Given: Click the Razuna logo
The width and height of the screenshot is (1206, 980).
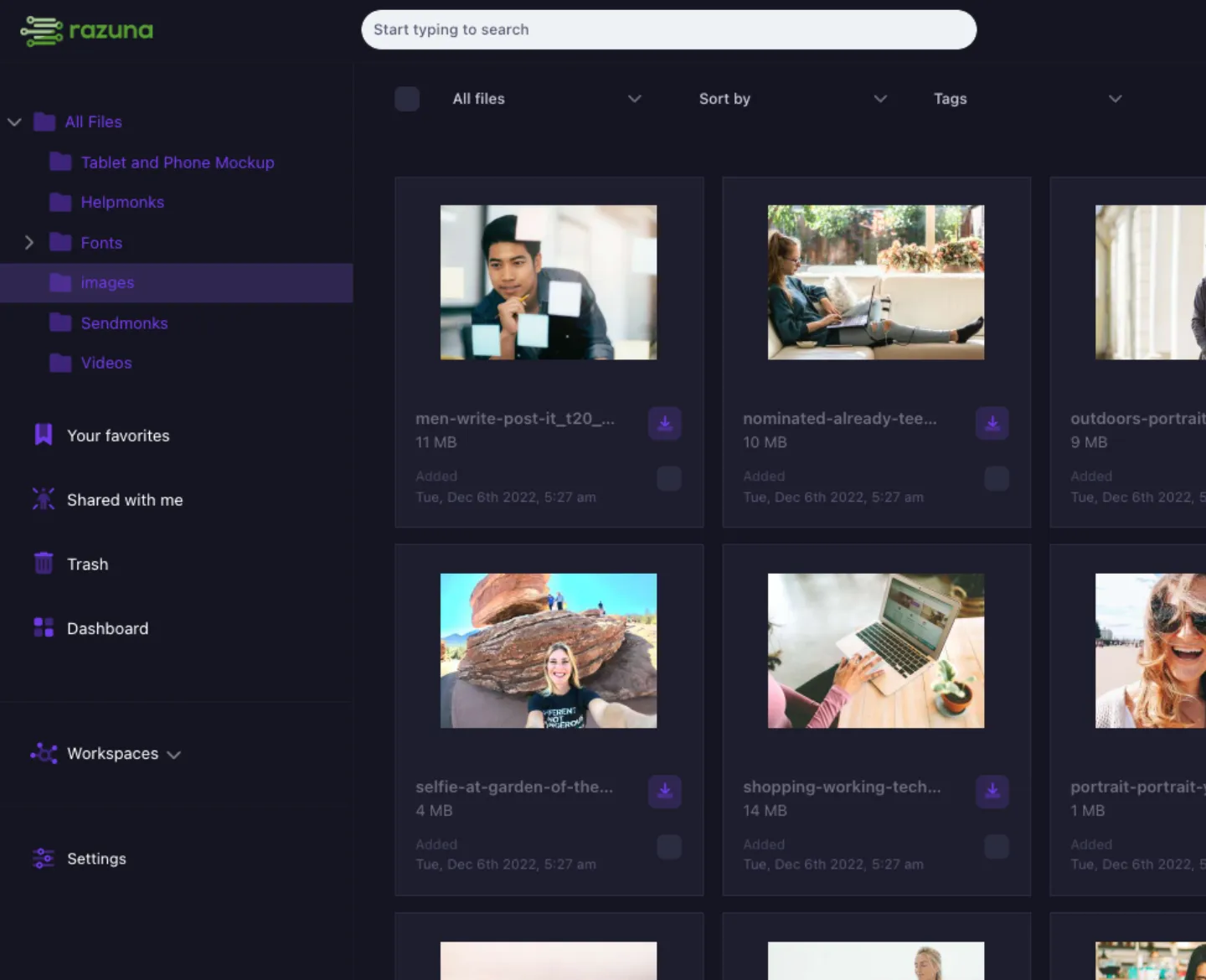Looking at the screenshot, I should tap(87, 31).
